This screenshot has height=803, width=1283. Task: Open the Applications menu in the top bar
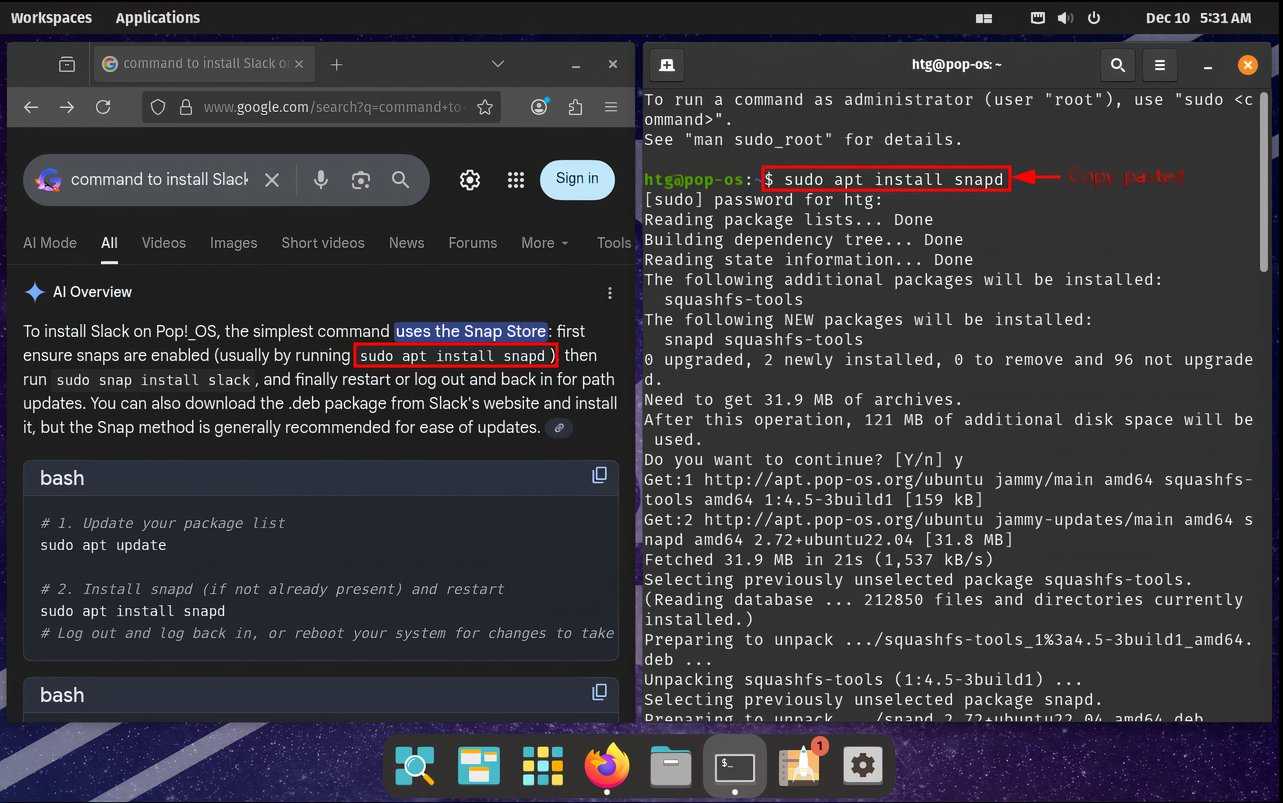(x=157, y=17)
